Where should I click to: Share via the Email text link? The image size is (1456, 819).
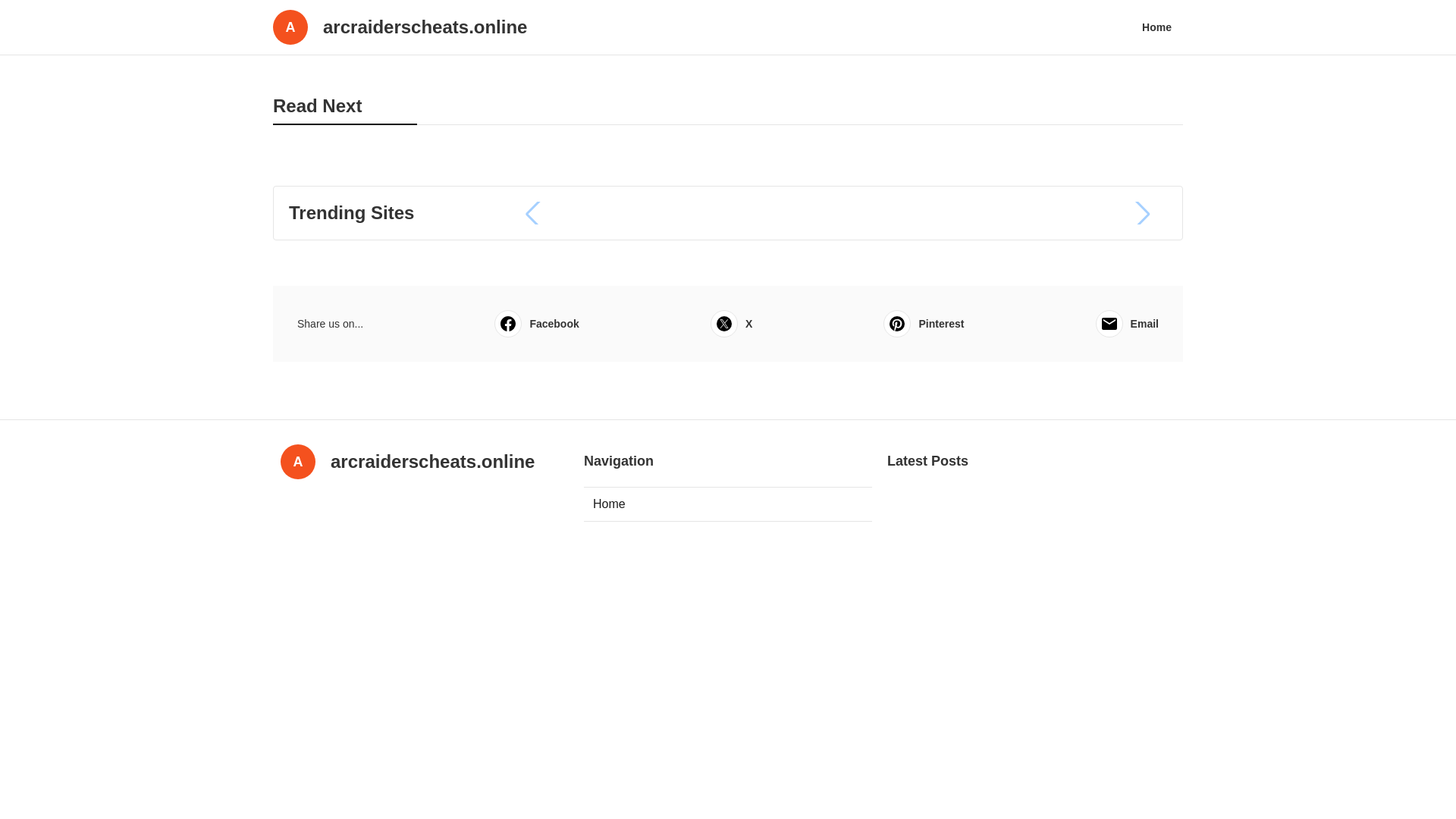coord(1144,324)
